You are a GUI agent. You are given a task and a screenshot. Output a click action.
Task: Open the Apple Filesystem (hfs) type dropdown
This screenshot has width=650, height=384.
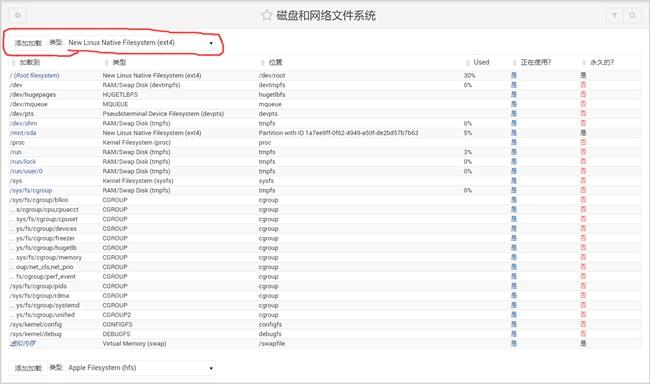[x=141, y=368]
